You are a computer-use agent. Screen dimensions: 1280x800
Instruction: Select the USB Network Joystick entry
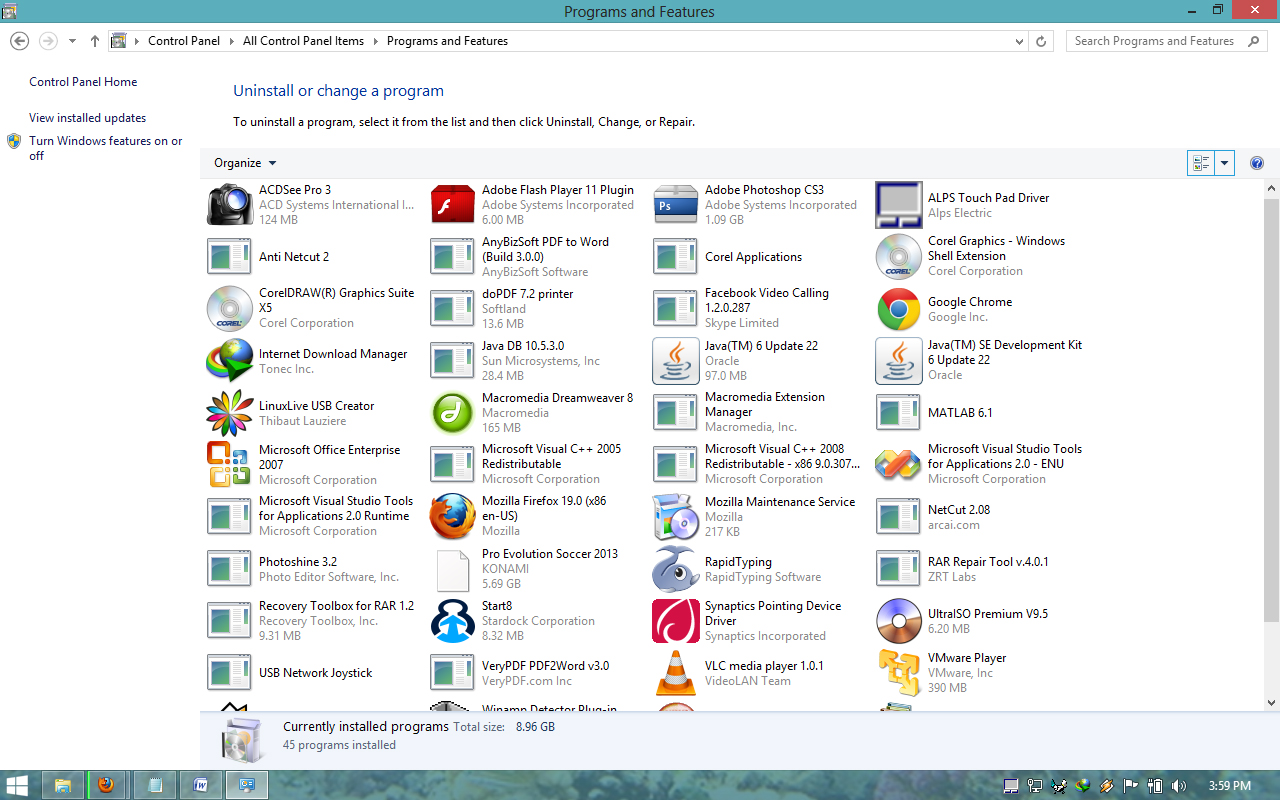(x=314, y=673)
